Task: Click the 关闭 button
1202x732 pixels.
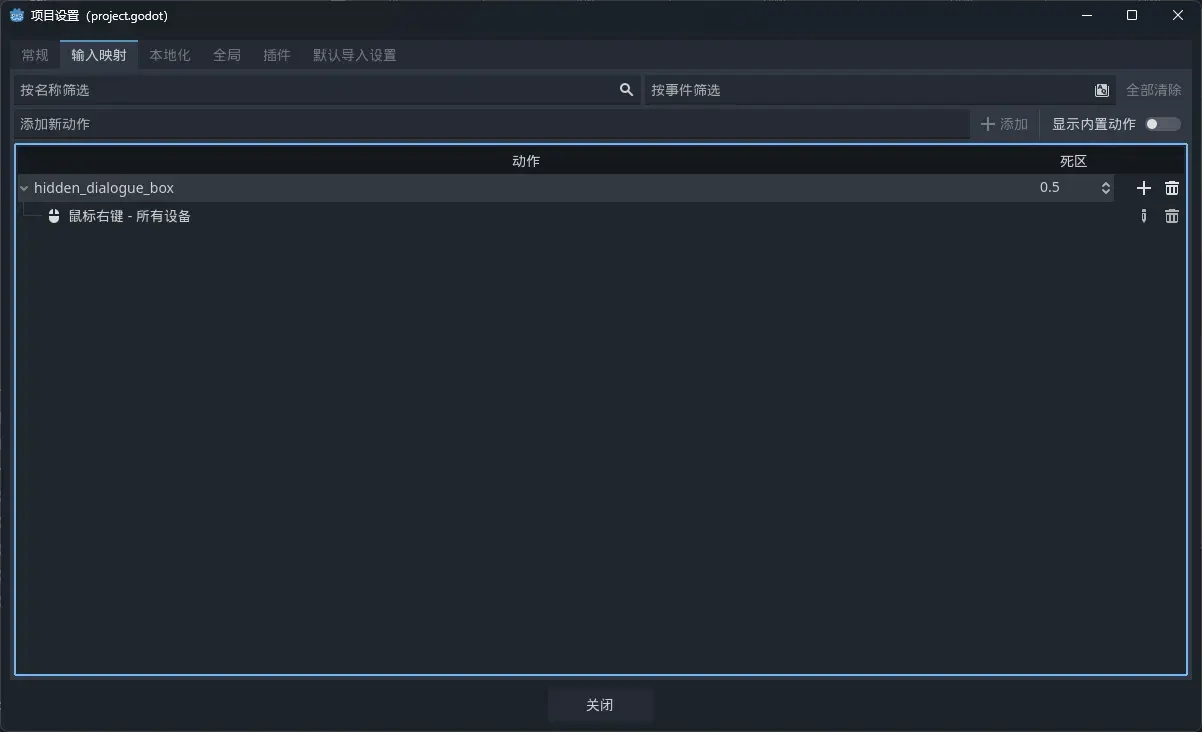Action: click(600, 705)
